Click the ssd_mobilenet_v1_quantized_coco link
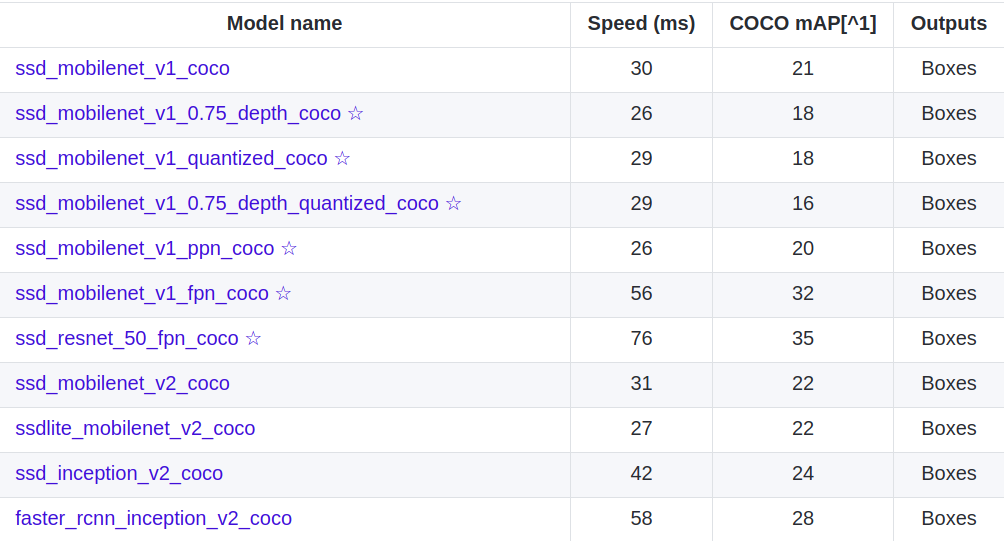1004x541 pixels. (171, 158)
